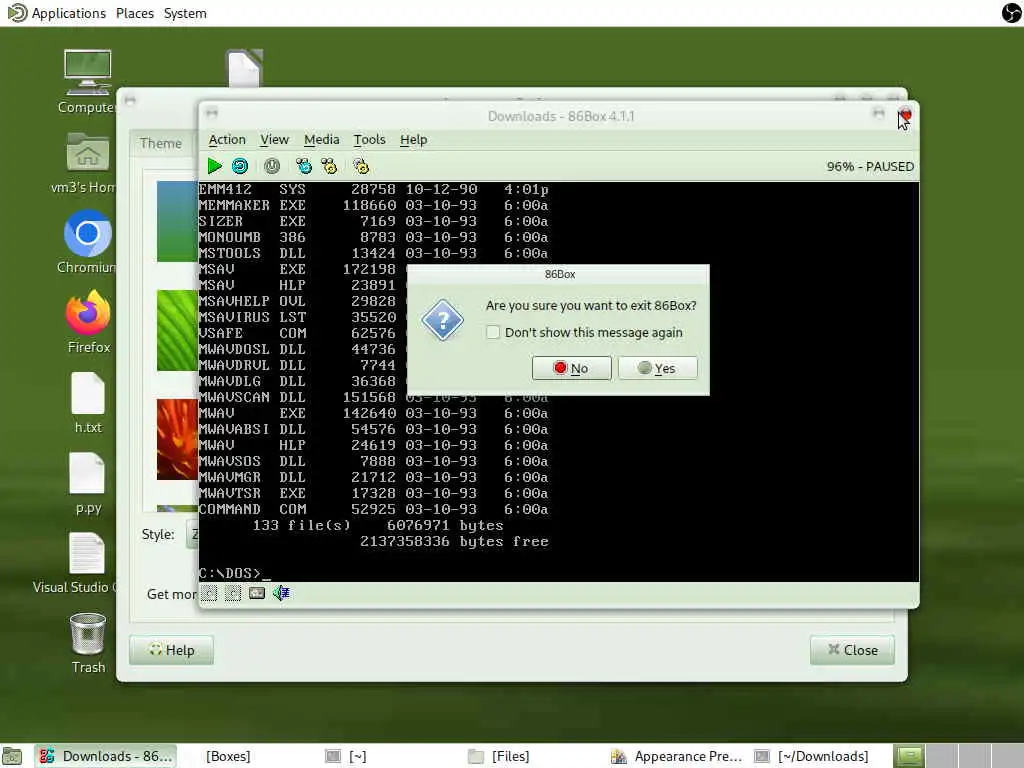The height and width of the screenshot is (768, 1024).
Task: Switch to "Appearance Pre..." taskbar item
Action: (x=676, y=756)
